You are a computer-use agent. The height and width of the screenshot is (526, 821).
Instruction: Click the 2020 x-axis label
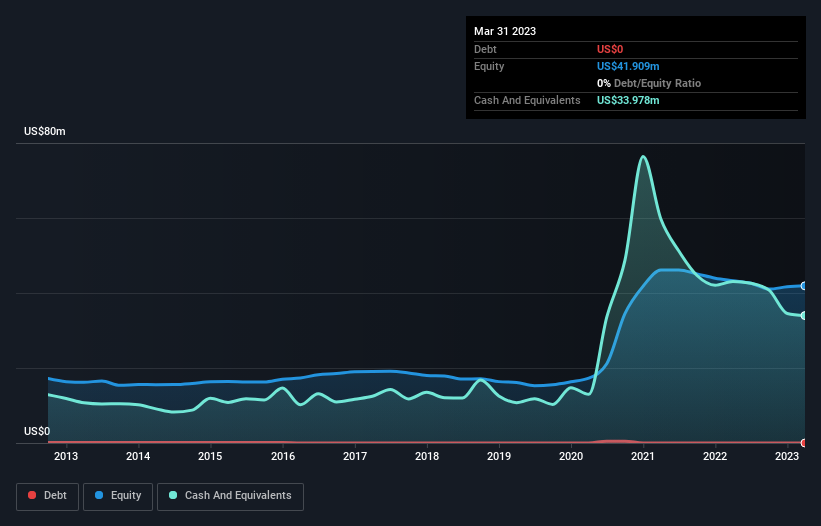(571, 456)
